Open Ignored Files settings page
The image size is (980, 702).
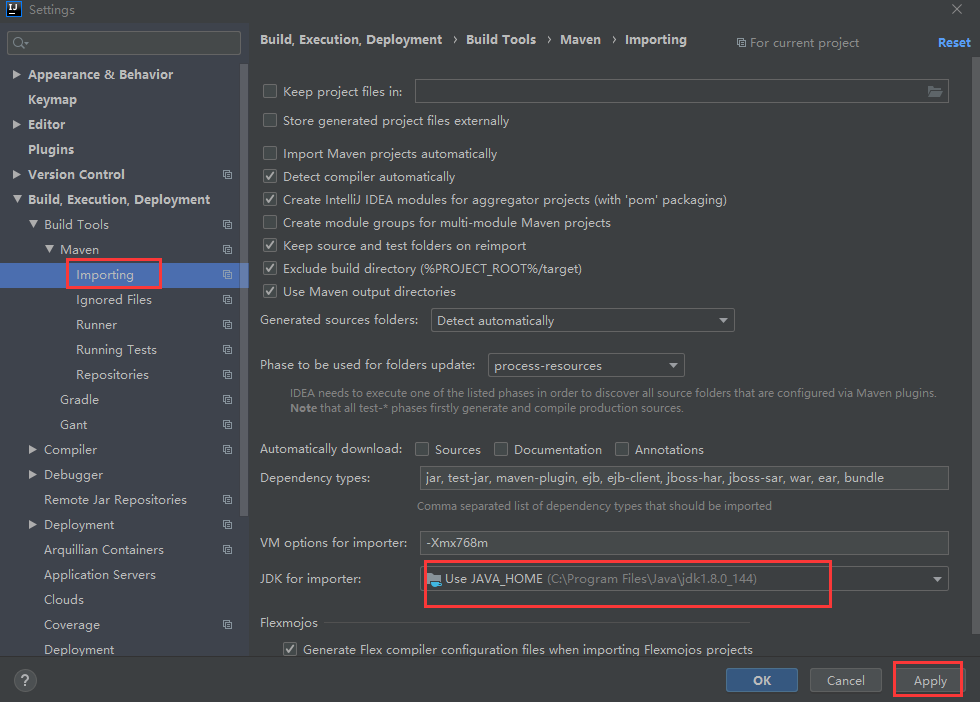[x=114, y=299]
